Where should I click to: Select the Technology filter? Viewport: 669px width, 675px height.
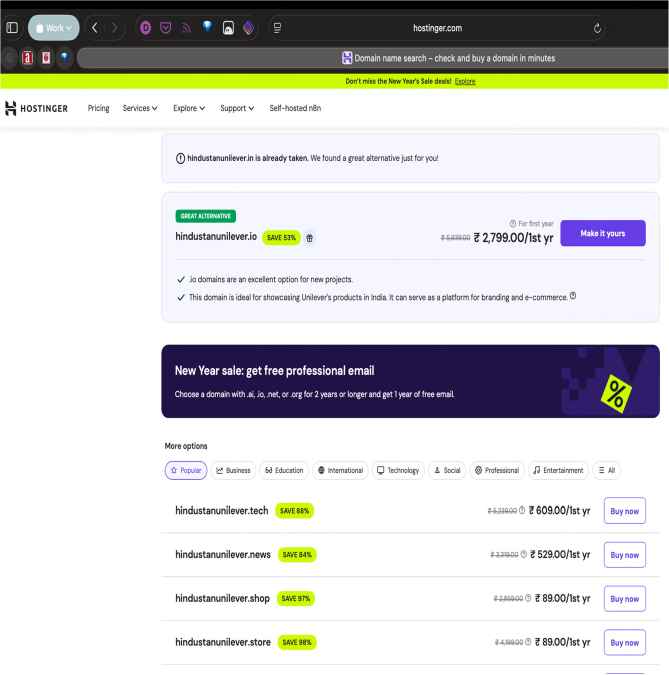(398, 470)
